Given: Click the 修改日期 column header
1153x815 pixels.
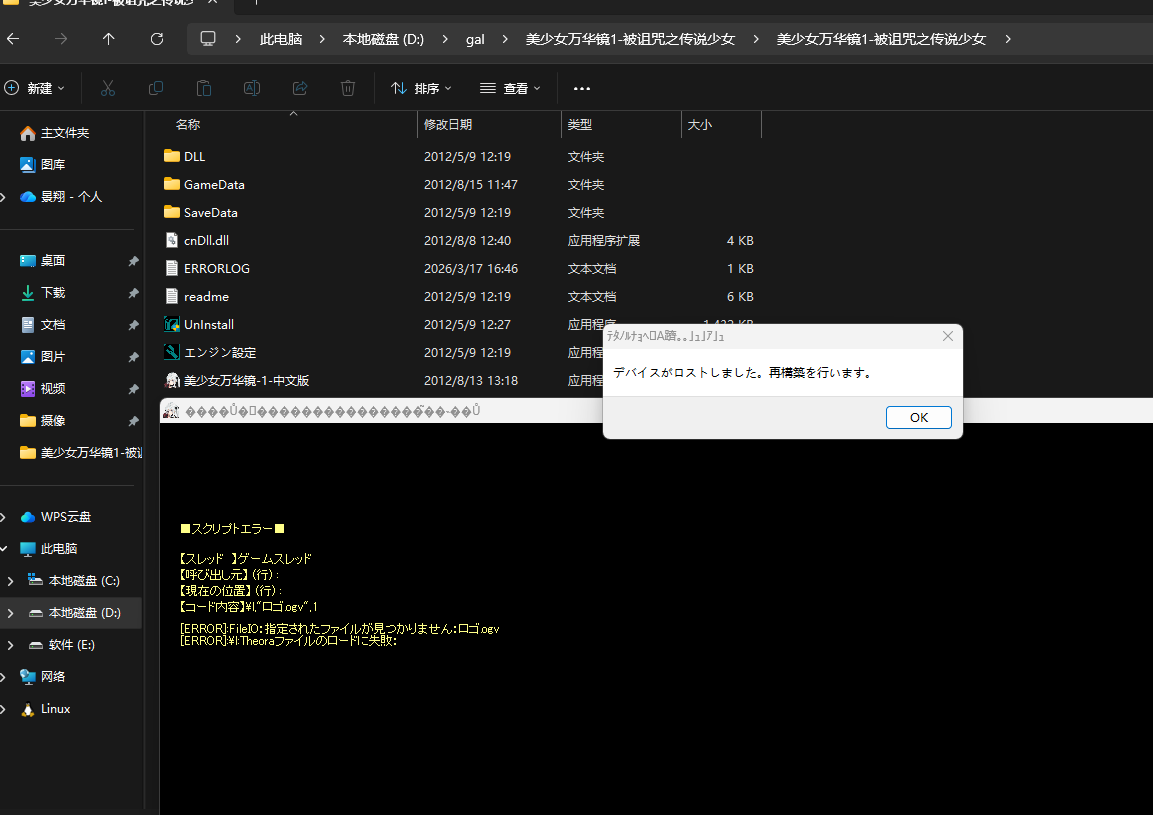Looking at the screenshot, I should [448, 125].
